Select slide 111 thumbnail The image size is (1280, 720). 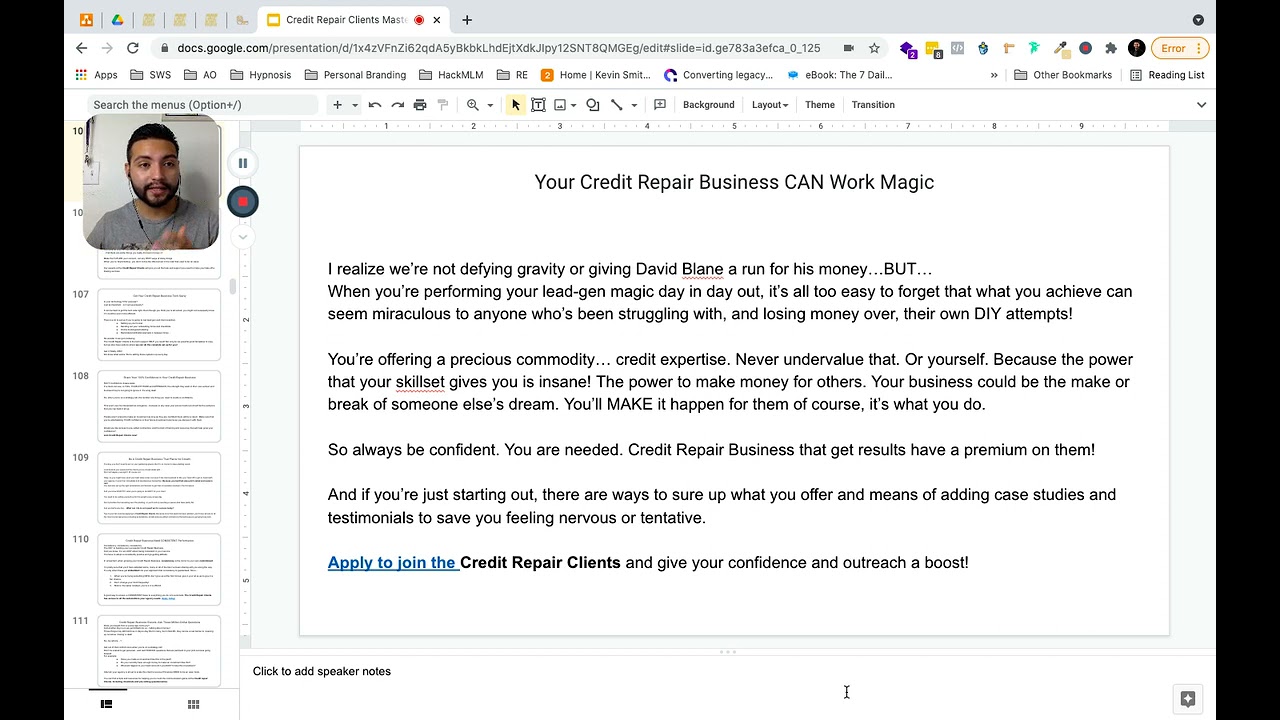click(x=159, y=651)
